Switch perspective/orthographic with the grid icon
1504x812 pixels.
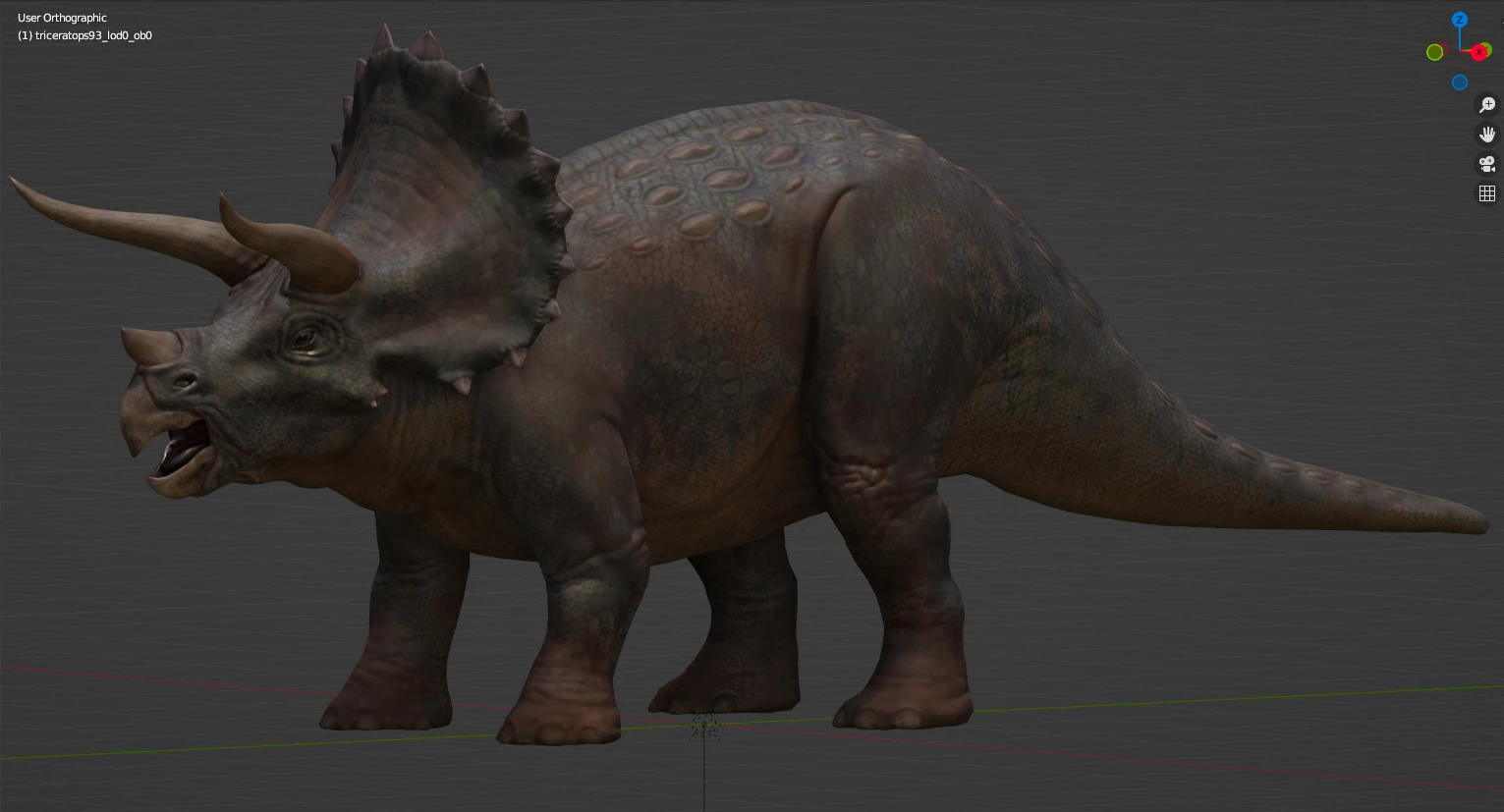1487,193
